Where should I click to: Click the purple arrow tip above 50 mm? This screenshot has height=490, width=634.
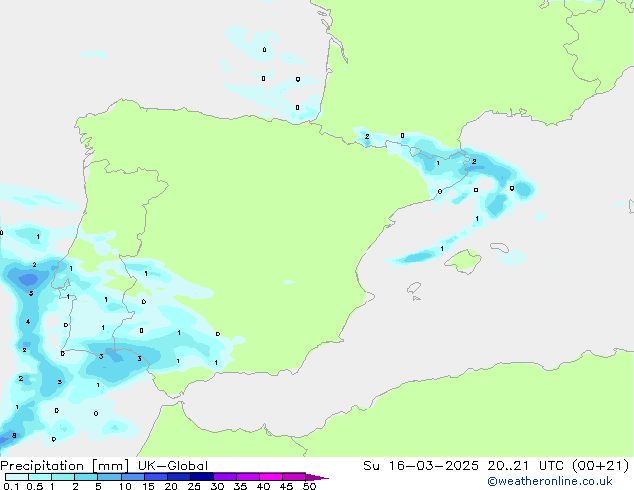(317, 477)
